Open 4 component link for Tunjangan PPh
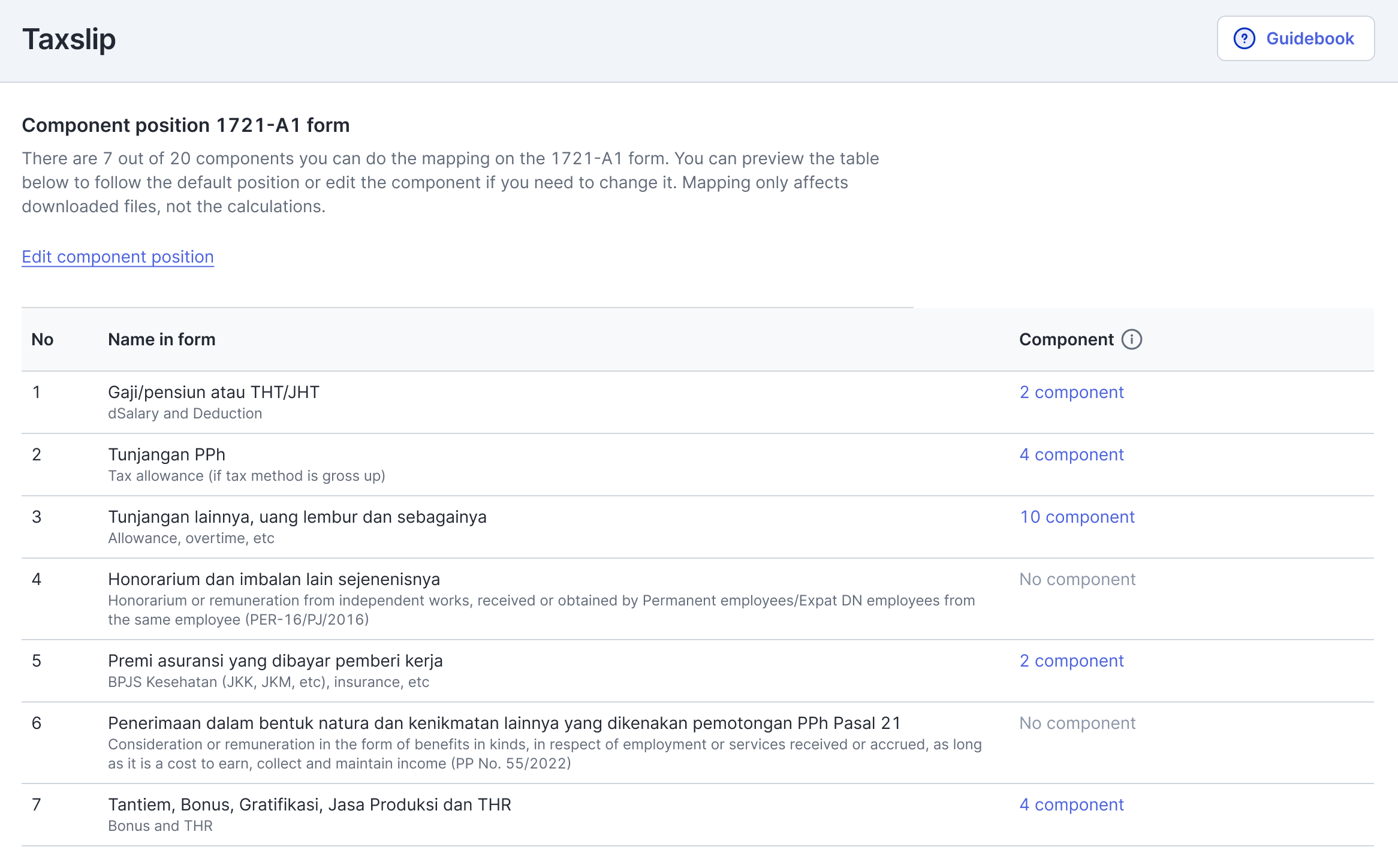Viewport: 1398px width, 868px height. pyautogui.click(x=1071, y=454)
